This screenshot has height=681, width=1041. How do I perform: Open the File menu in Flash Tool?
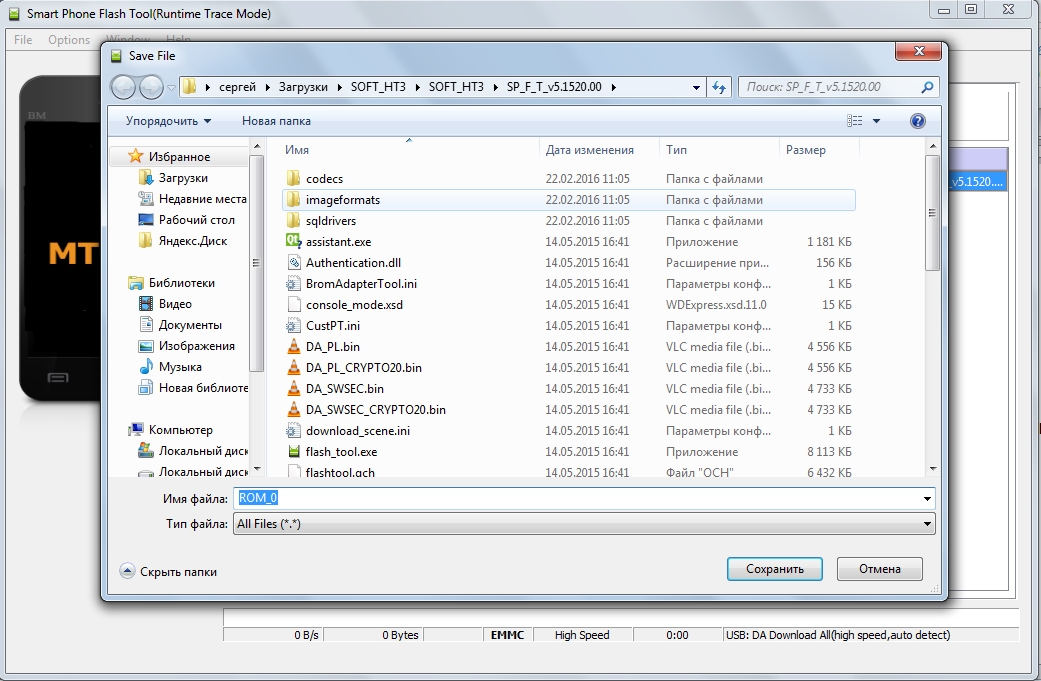(x=23, y=40)
